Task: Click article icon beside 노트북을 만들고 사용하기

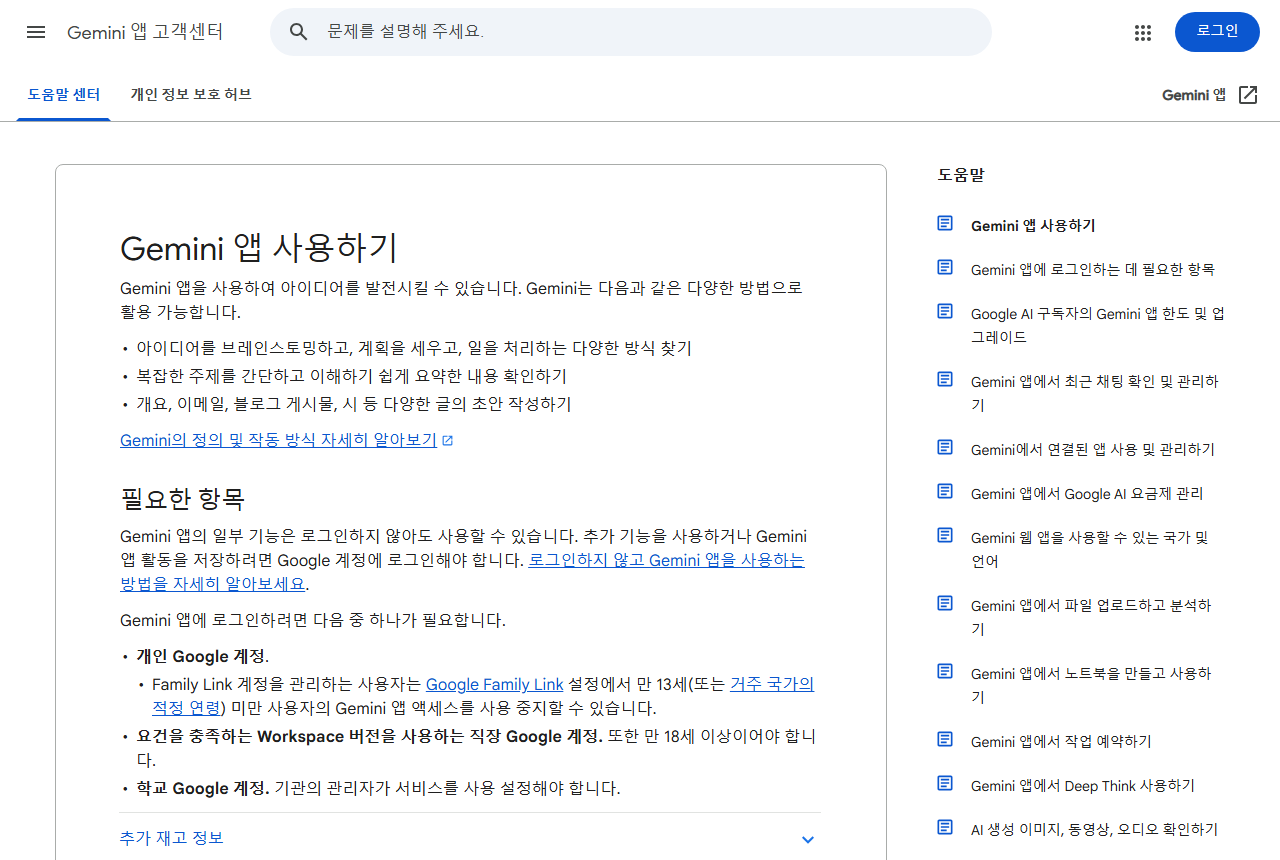Action: 945,671
